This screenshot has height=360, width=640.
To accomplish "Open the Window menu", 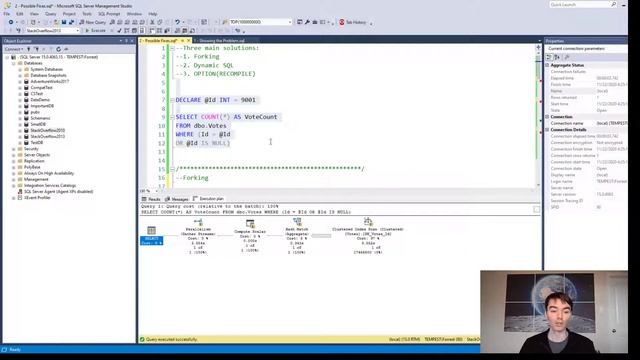I will pos(134,14).
